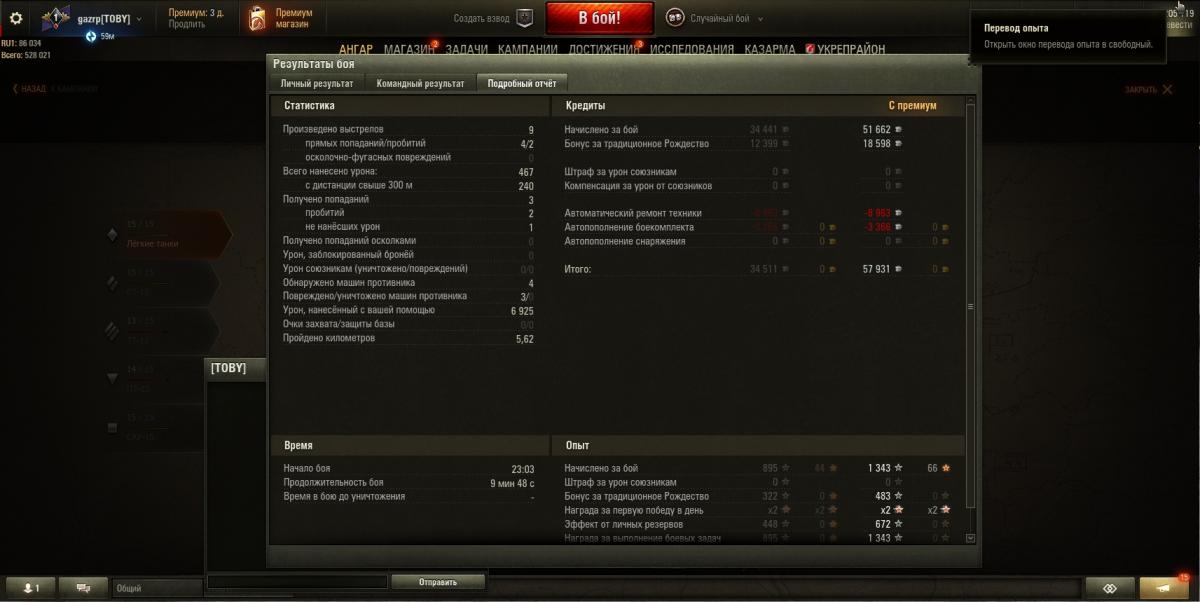
Task: Open the МАГАЗИН menu item
Action: 408,49
